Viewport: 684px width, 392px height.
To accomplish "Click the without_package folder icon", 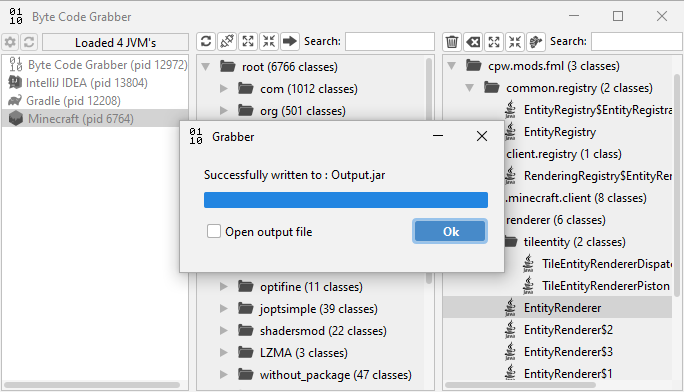I will click(x=246, y=374).
